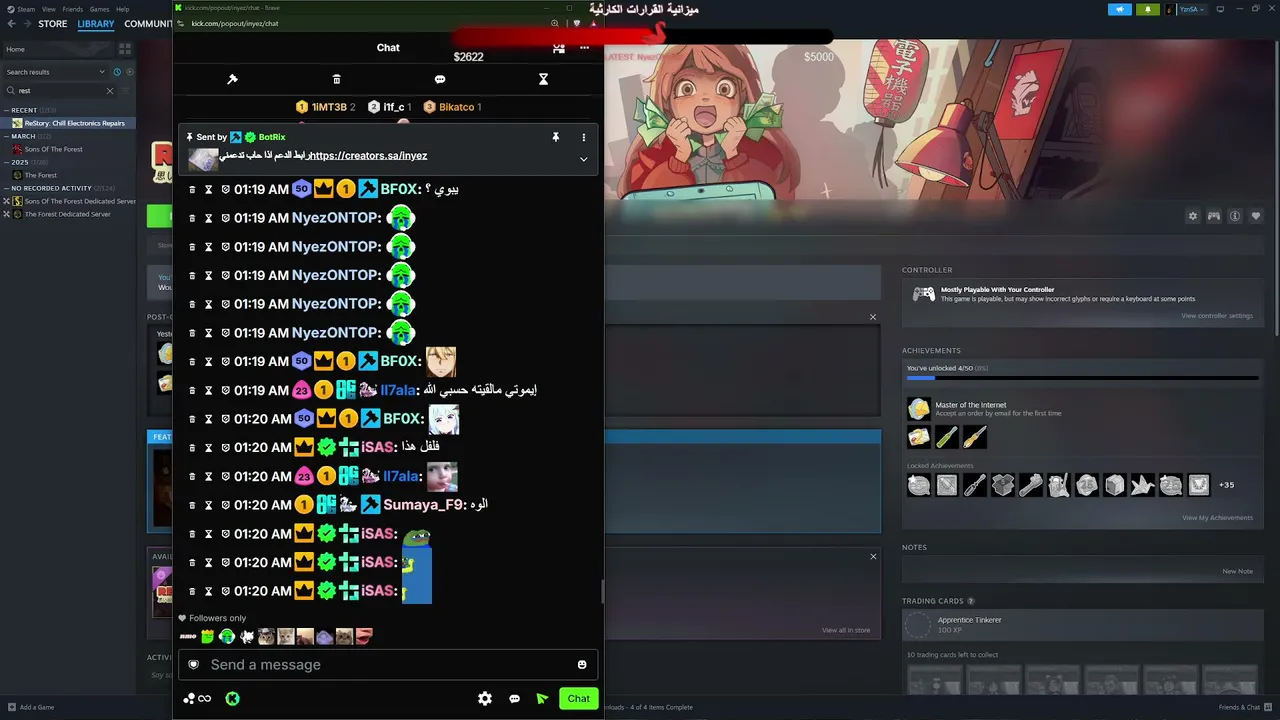Open Friends & Chat in Steam
Viewport: 1280px width, 720px height.
(1245, 707)
